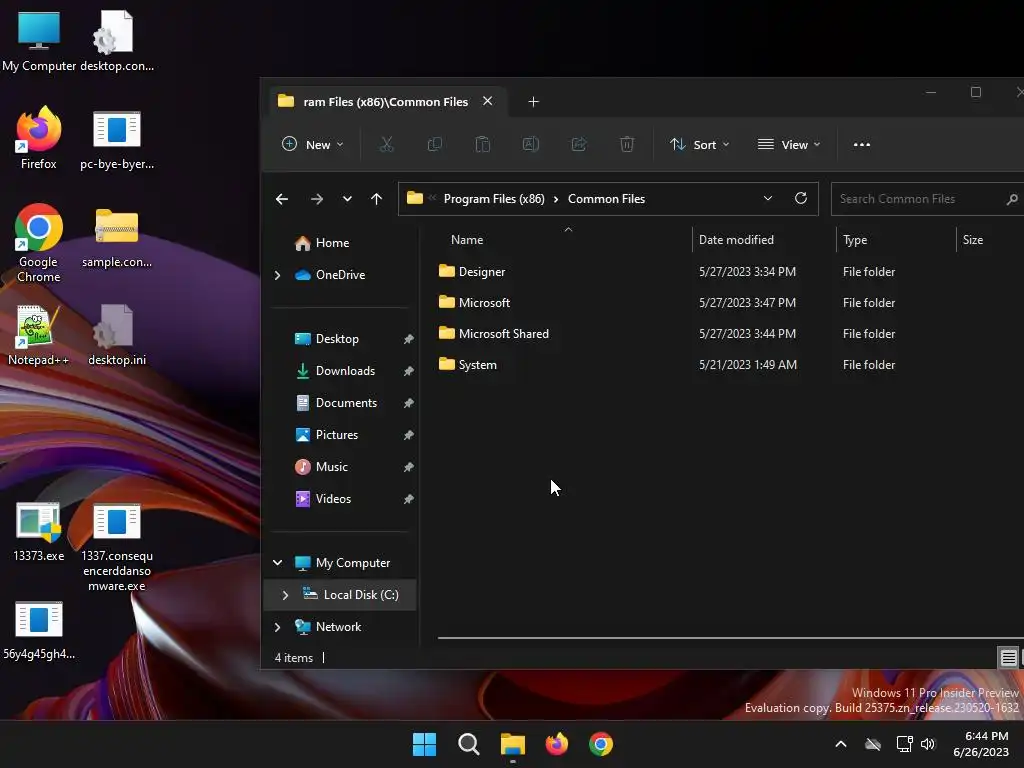This screenshot has width=1024, height=768.
Task: Click the Rename icon in toolbar
Action: coord(530,144)
